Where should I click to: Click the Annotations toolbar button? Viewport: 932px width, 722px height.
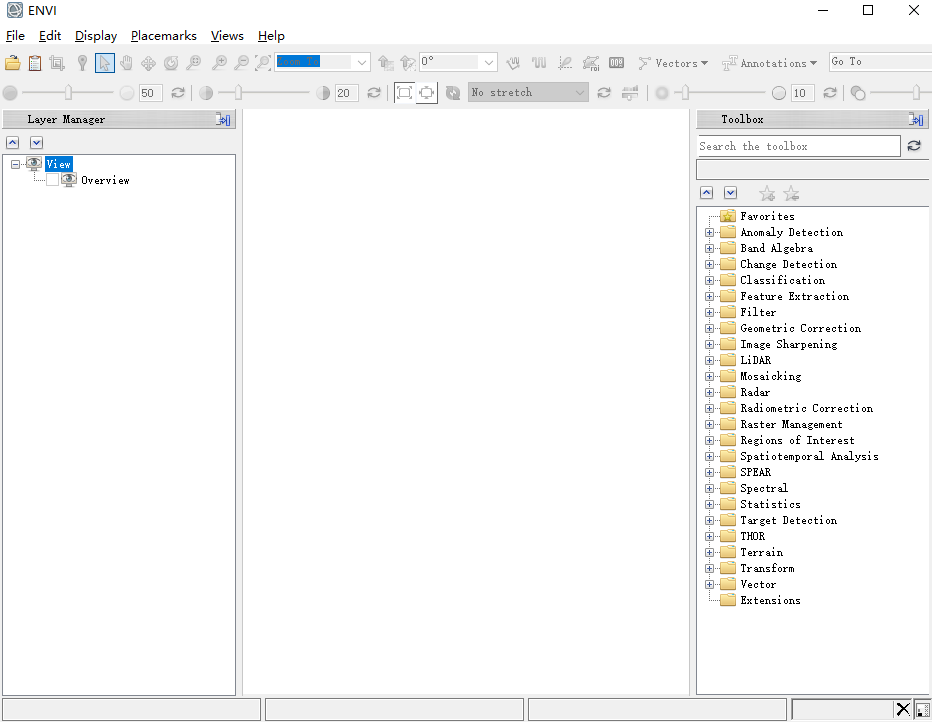coord(769,63)
